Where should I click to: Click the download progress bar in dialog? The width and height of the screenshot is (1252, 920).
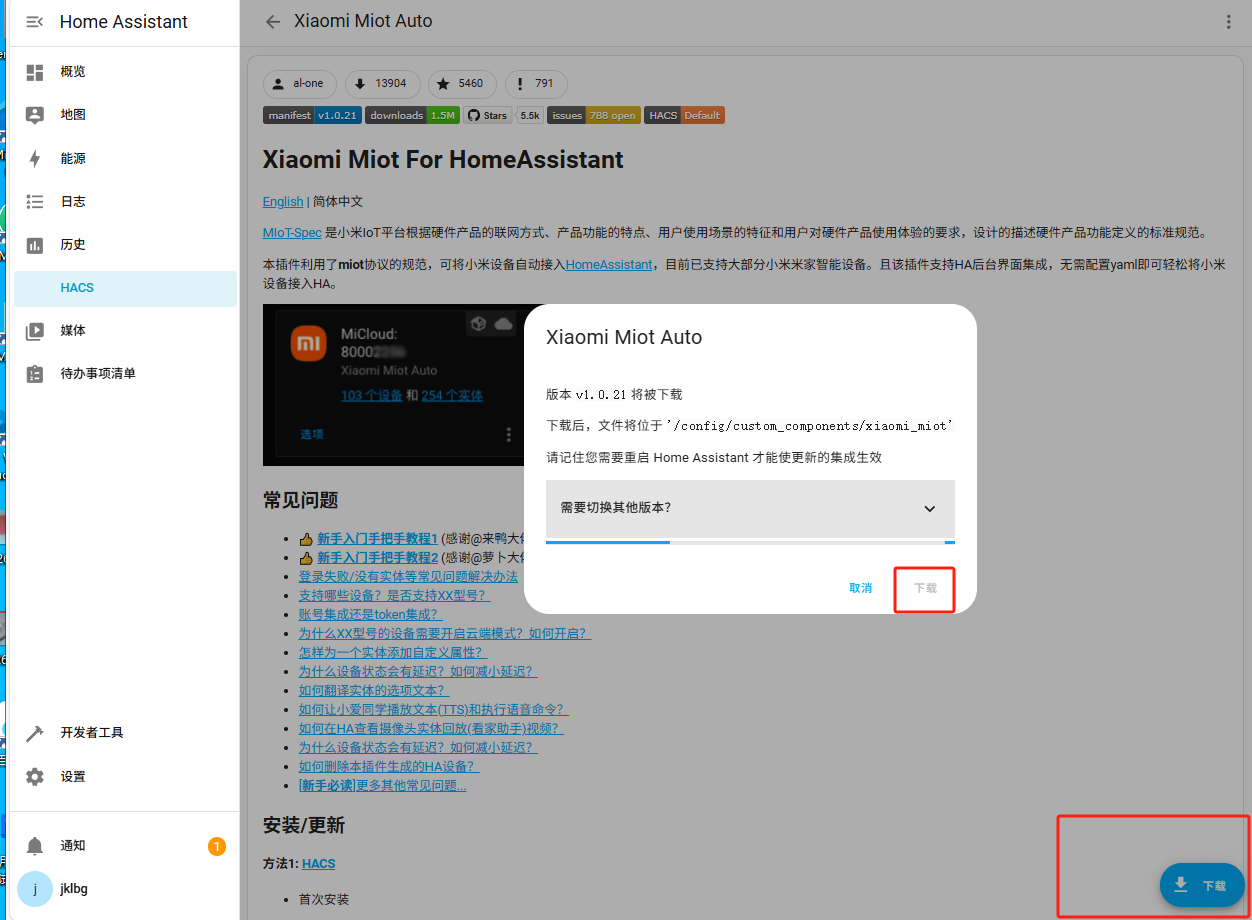(x=750, y=542)
